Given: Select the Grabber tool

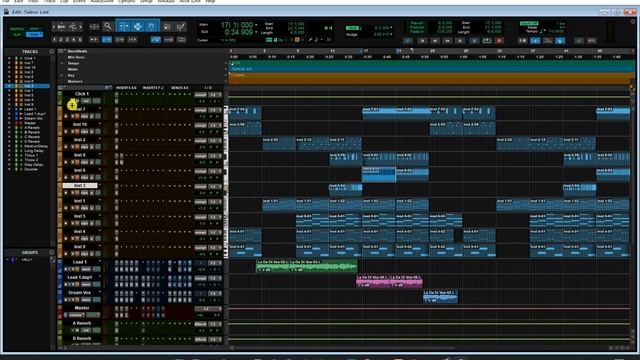Looking at the screenshot, I should pos(151,27).
